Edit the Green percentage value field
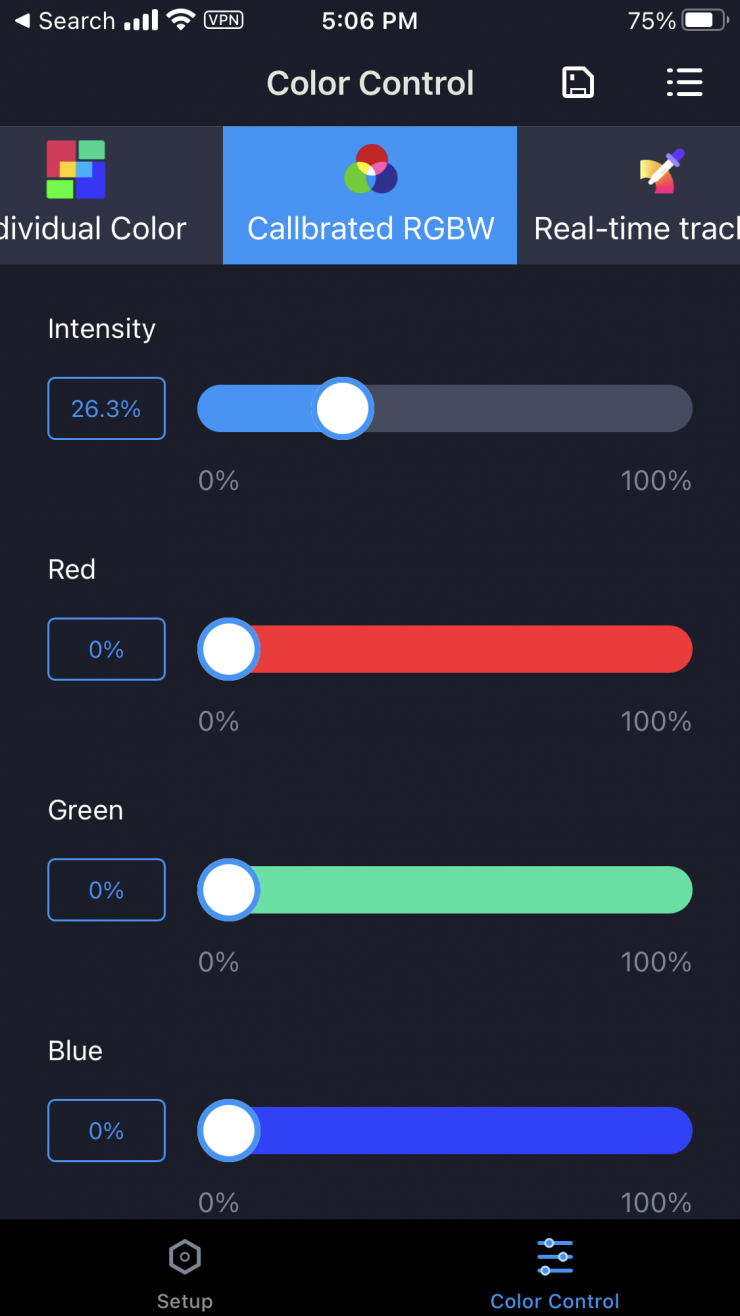Screen dimensions: 740x1316 point(106,890)
